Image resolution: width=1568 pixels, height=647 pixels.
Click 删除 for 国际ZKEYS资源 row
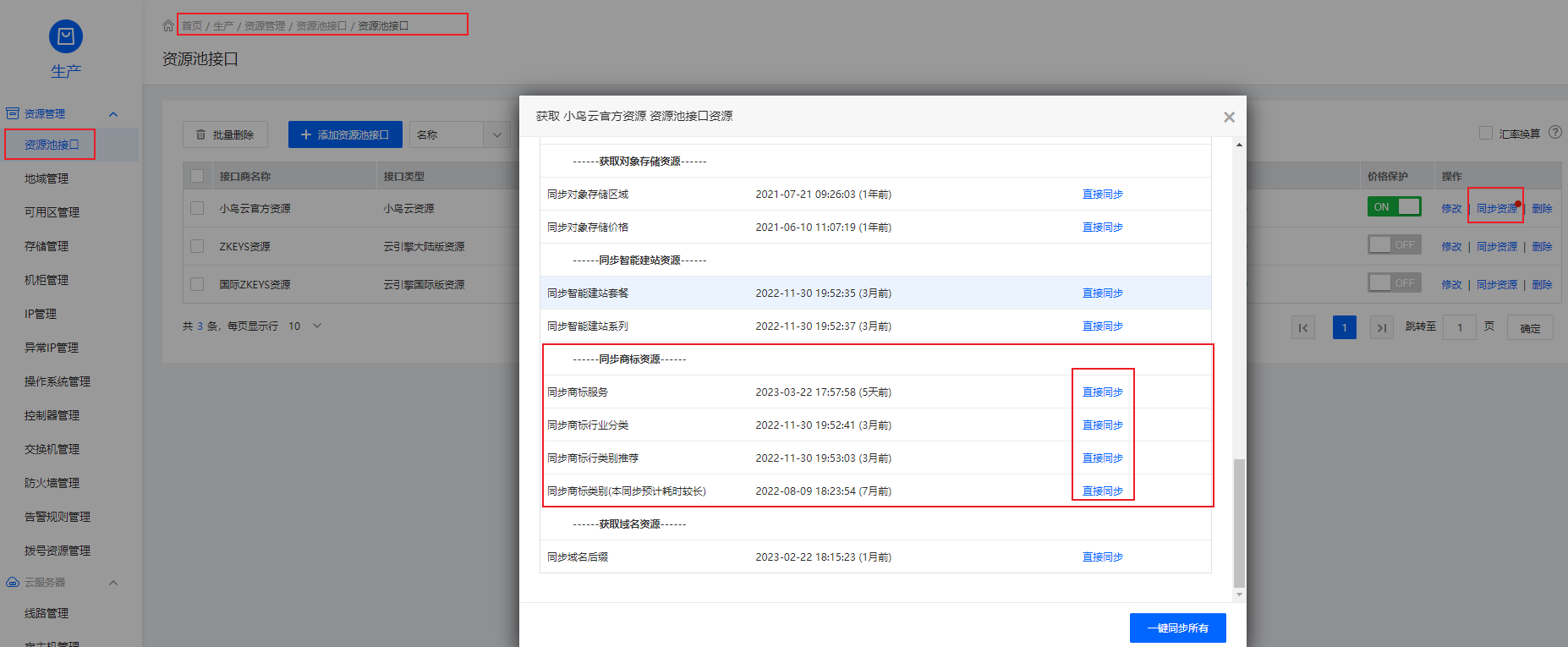[x=1542, y=285]
